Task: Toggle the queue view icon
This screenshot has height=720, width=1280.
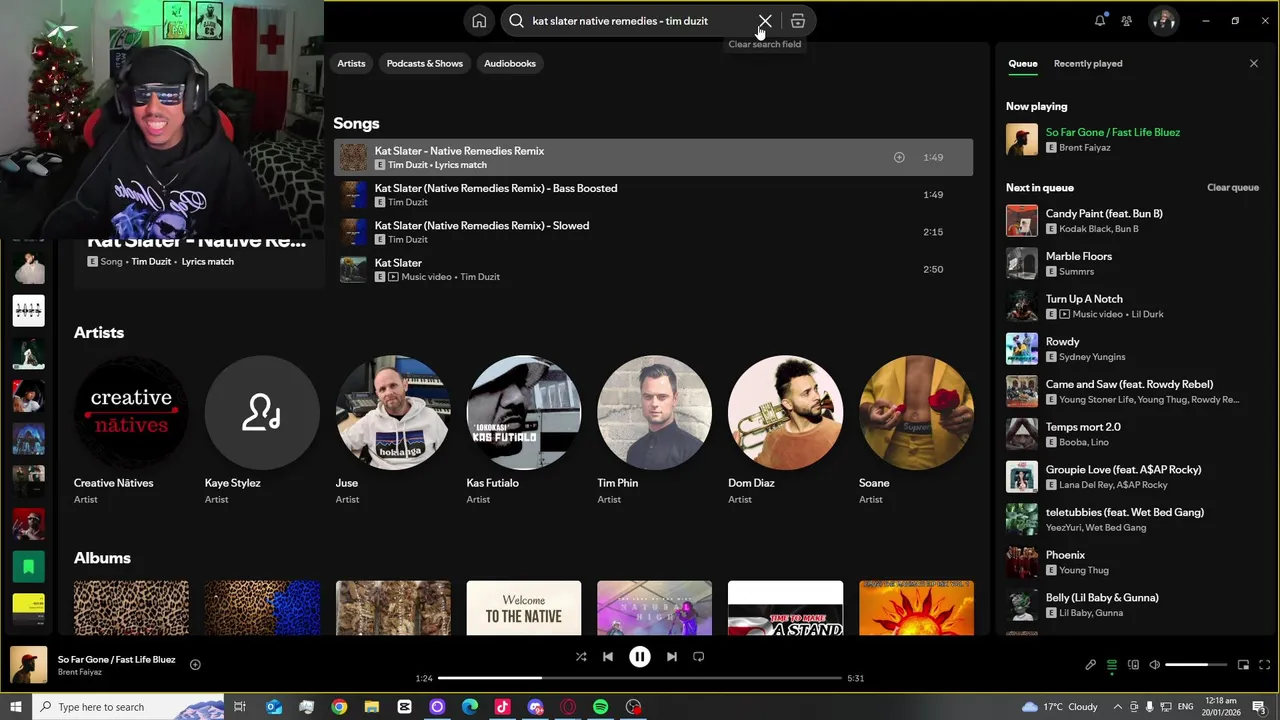Action: point(1112,665)
